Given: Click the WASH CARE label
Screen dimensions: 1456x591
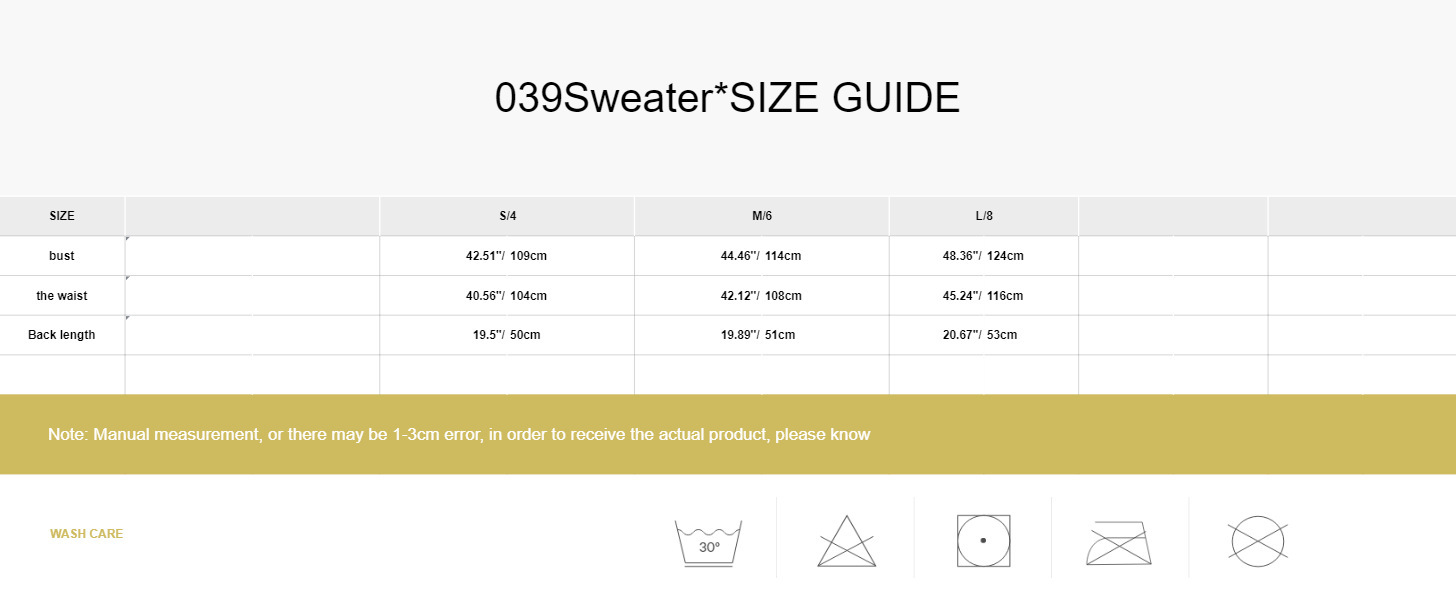Looking at the screenshot, I should tap(86, 534).
